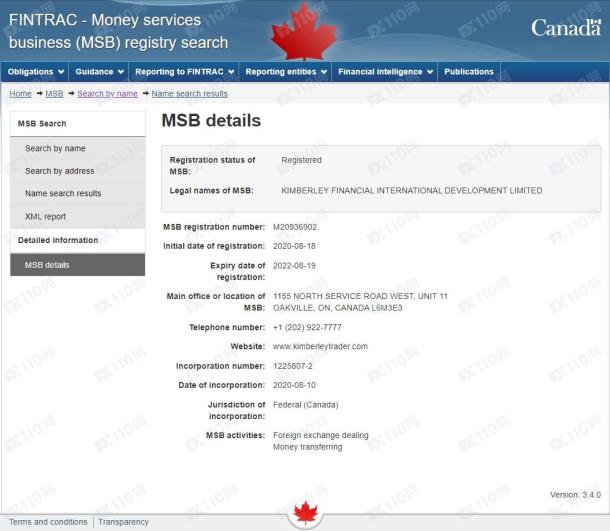Select Name search results in sidebar
610x531 pixels.
(x=77, y=193)
